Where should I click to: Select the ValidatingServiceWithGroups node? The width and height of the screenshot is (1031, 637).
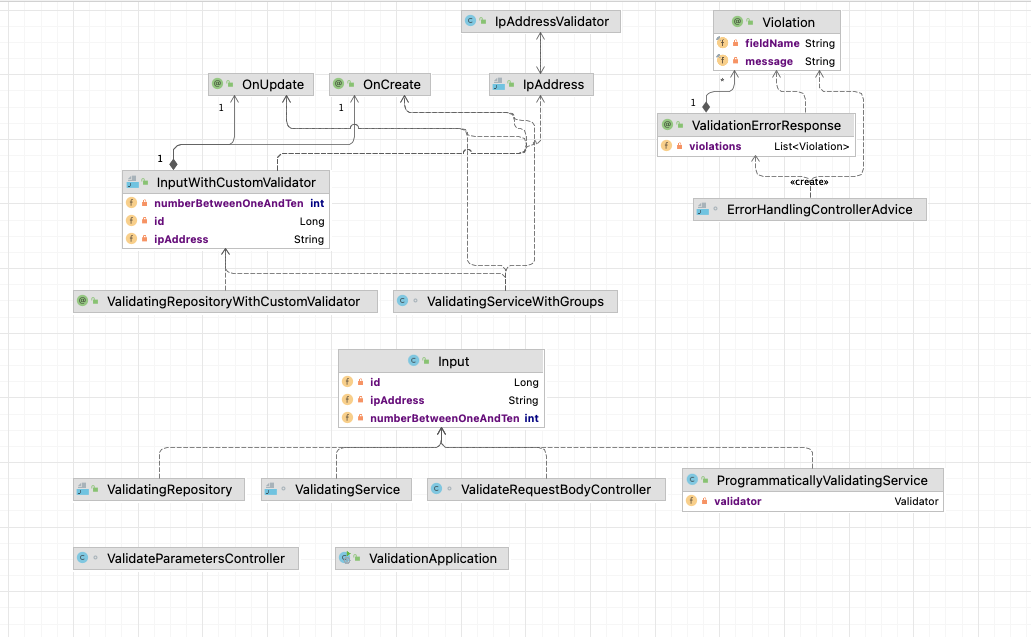click(x=505, y=300)
